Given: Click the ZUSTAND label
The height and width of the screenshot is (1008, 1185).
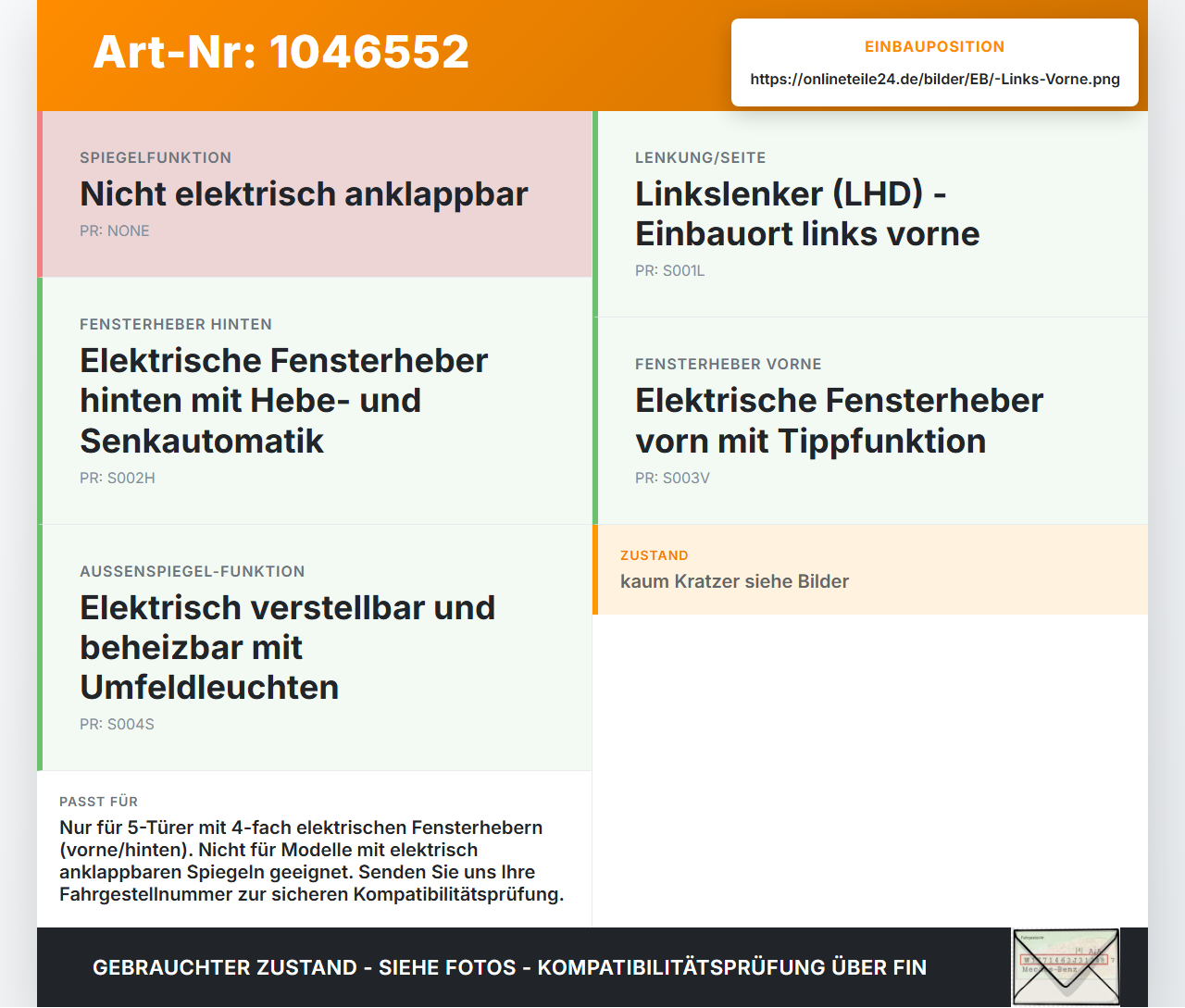Looking at the screenshot, I should point(655,555).
